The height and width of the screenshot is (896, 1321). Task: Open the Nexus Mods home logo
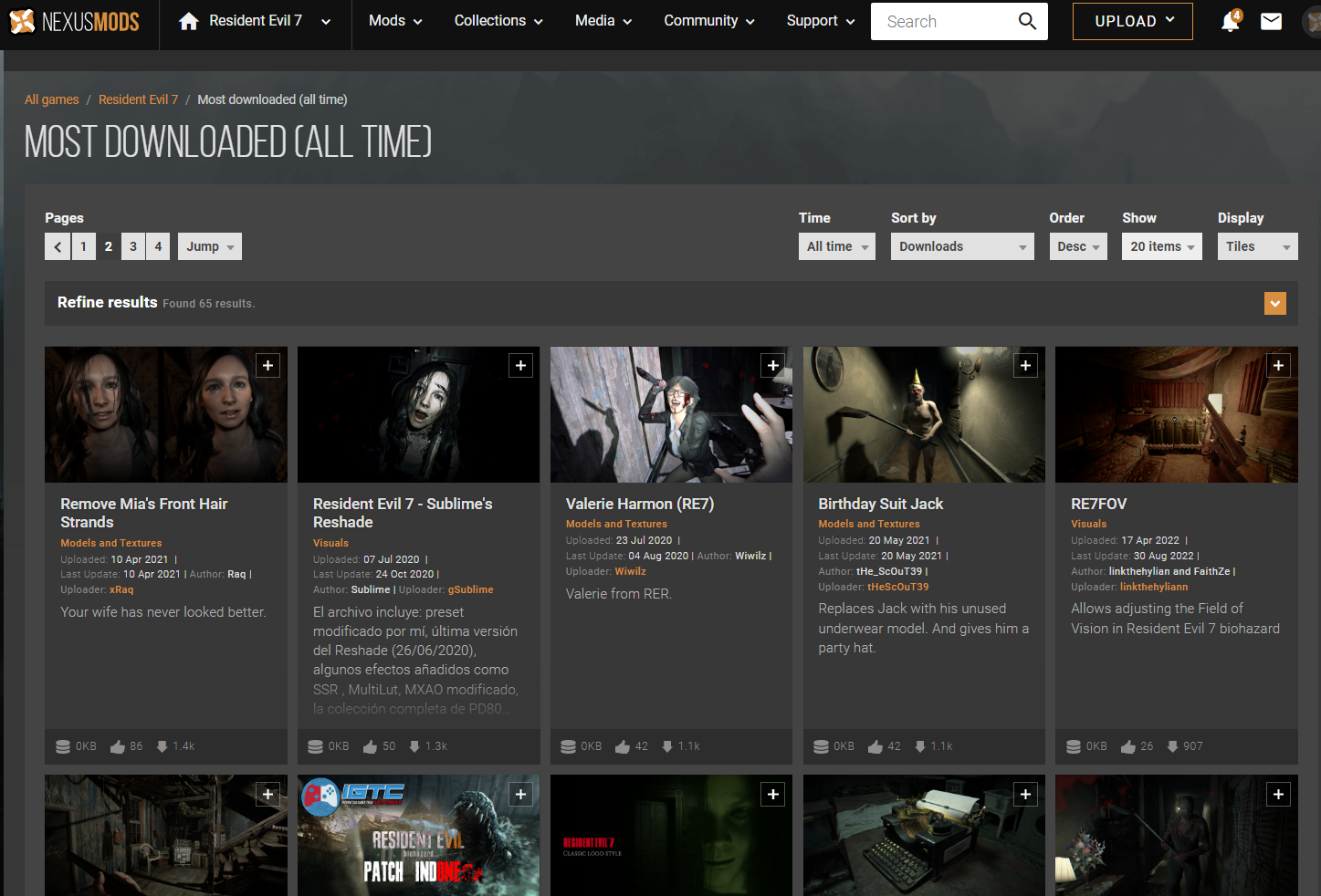coord(74,21)
